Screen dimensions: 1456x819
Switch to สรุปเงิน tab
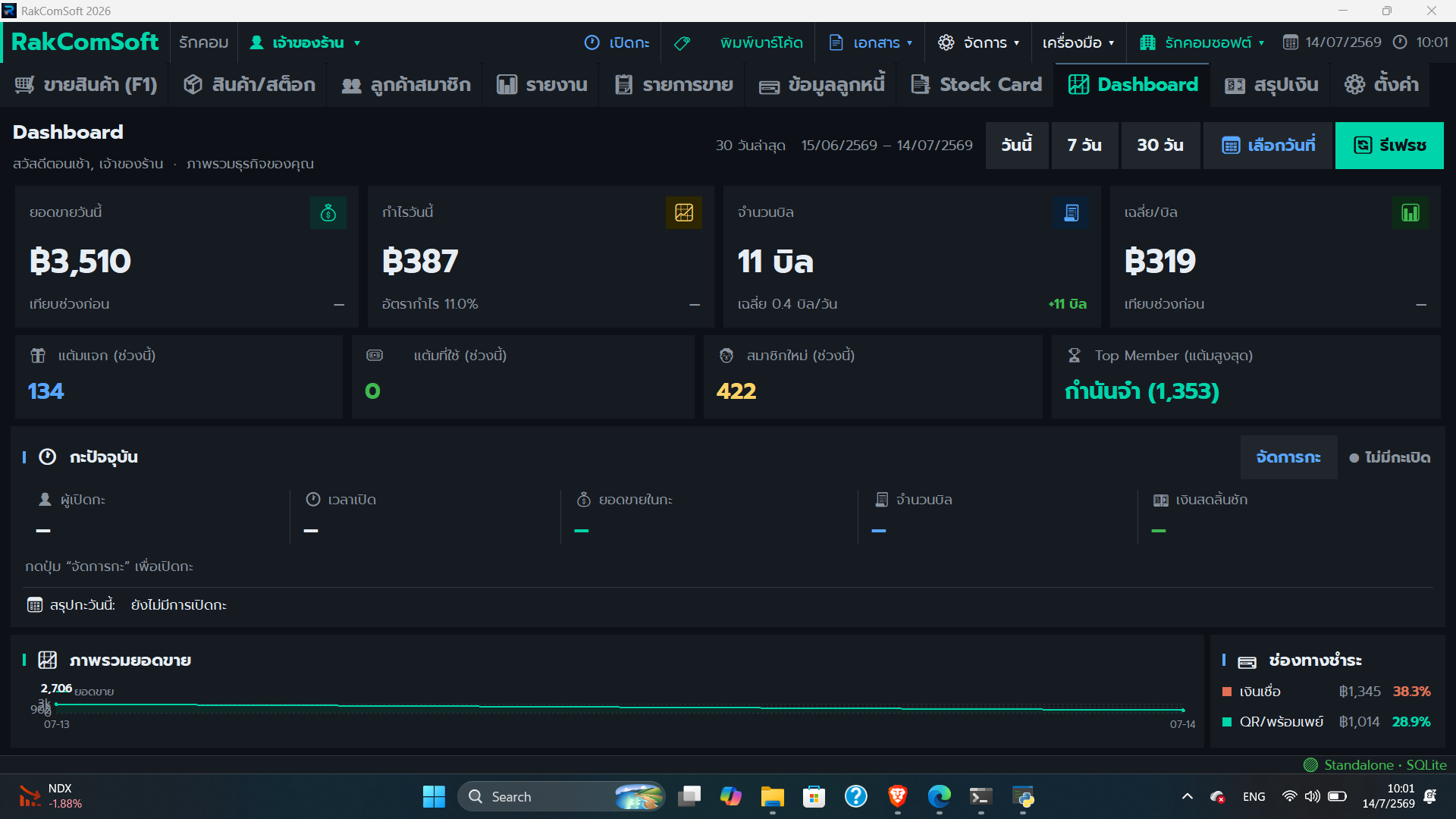click(x=1272, y=85)
